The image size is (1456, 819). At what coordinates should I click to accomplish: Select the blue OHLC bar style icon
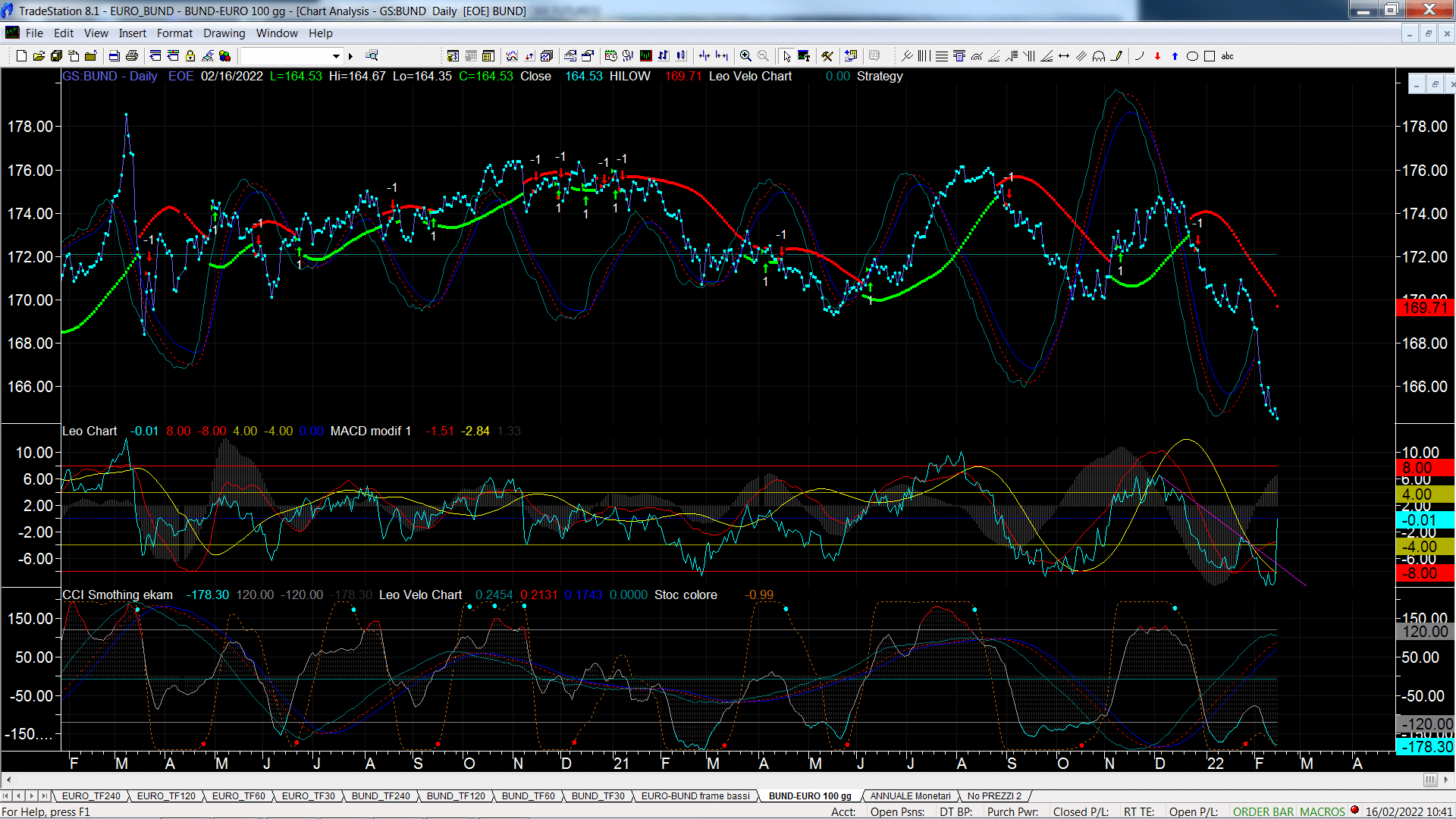click(664, 55)
